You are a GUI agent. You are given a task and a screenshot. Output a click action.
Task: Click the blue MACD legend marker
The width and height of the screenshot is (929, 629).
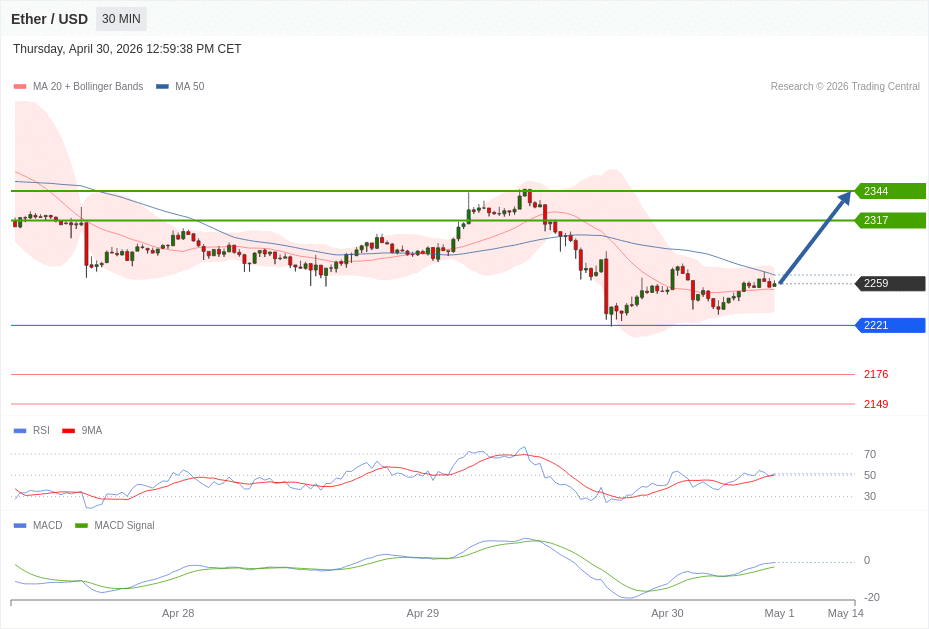[x=20, y=526]
